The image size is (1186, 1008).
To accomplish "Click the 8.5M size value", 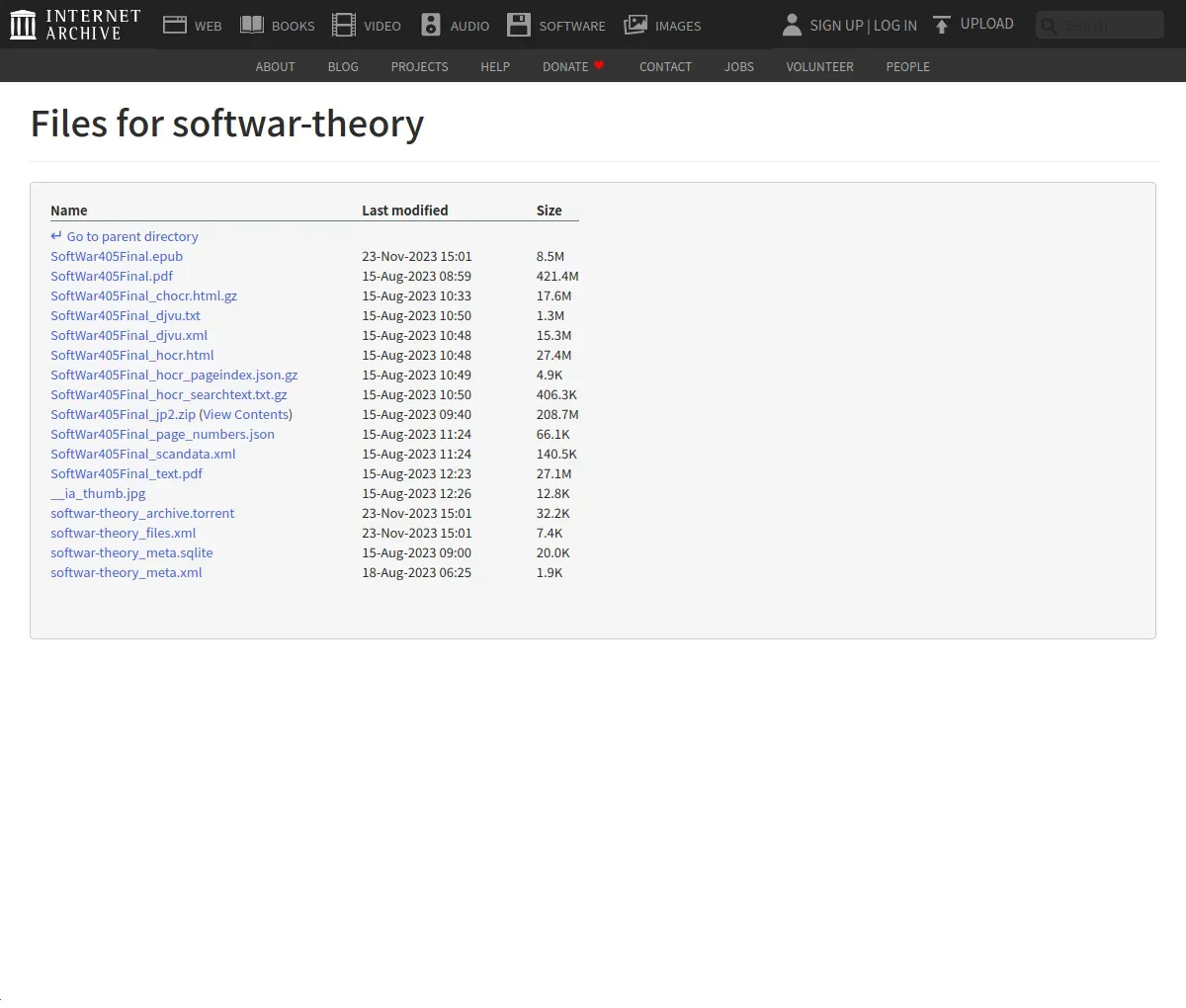I will 551,256.
